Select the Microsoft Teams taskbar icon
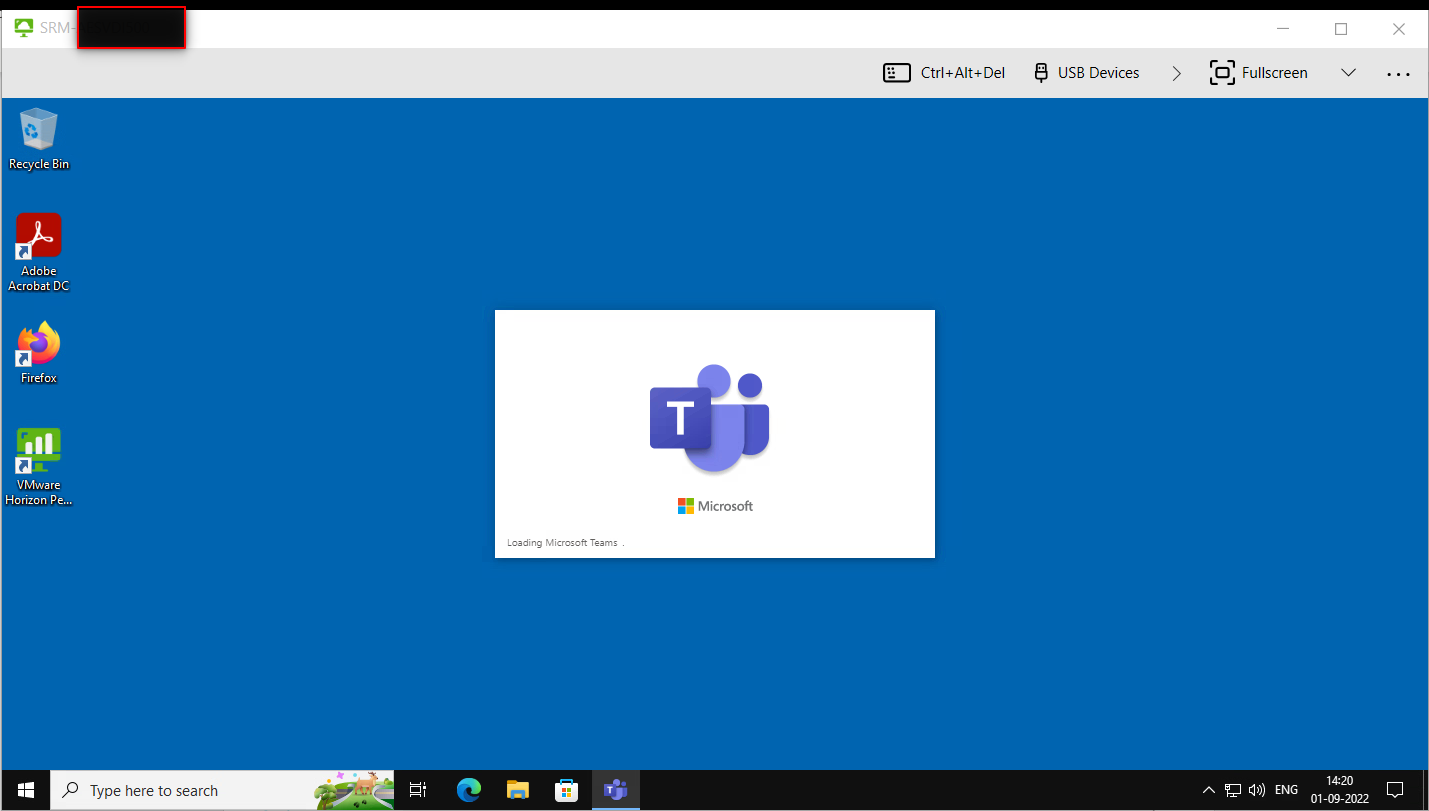The image size is (1429, 811). (x=615, y=790)
